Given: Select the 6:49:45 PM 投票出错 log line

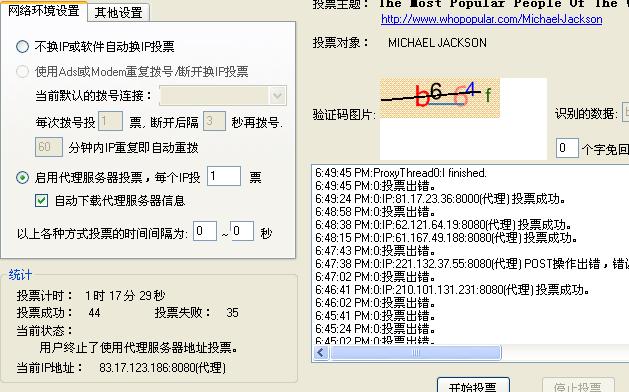Looking at the screenshot, I should [375, 186].
